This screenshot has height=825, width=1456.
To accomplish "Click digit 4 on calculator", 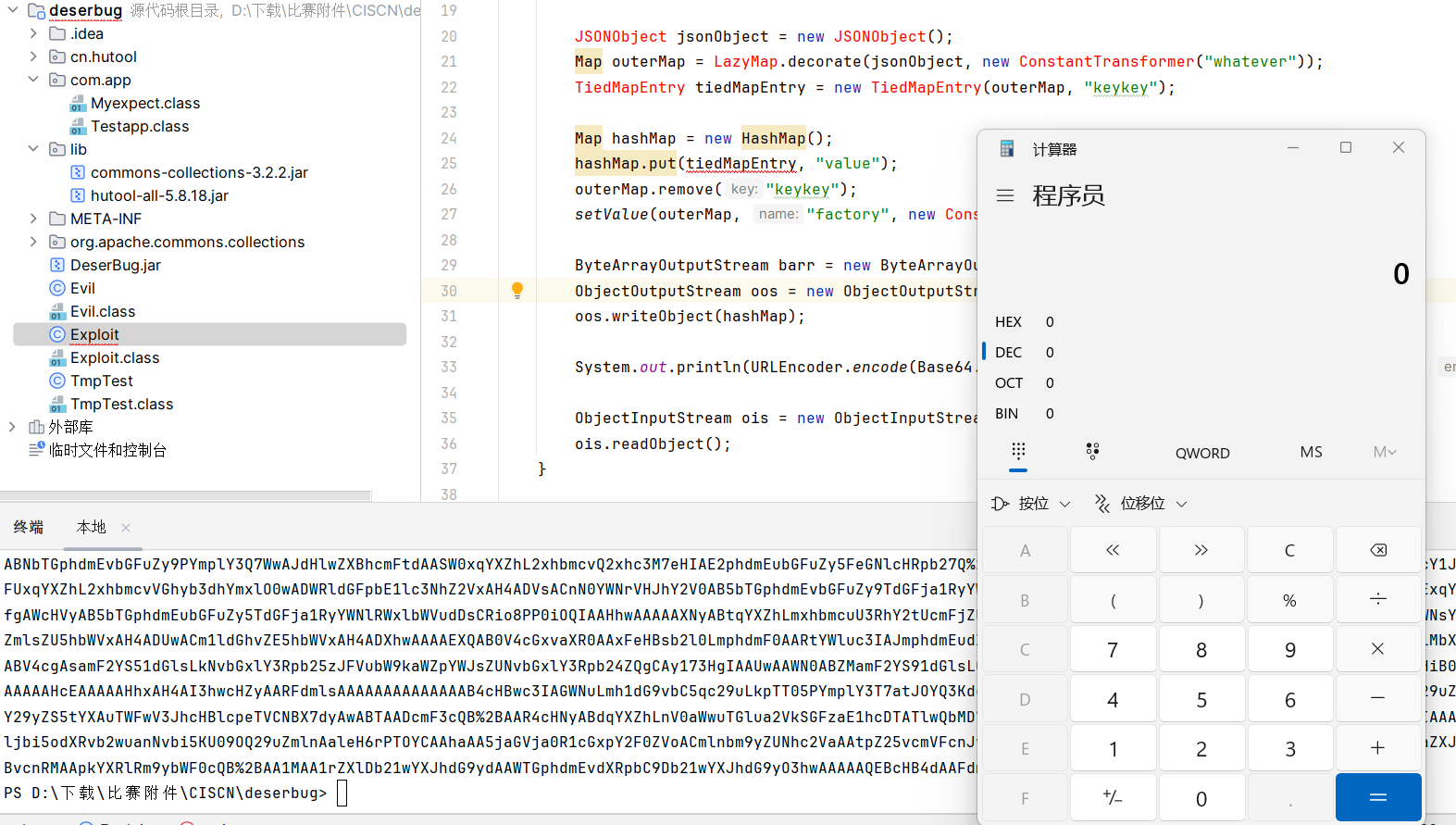I will 1113,699.
